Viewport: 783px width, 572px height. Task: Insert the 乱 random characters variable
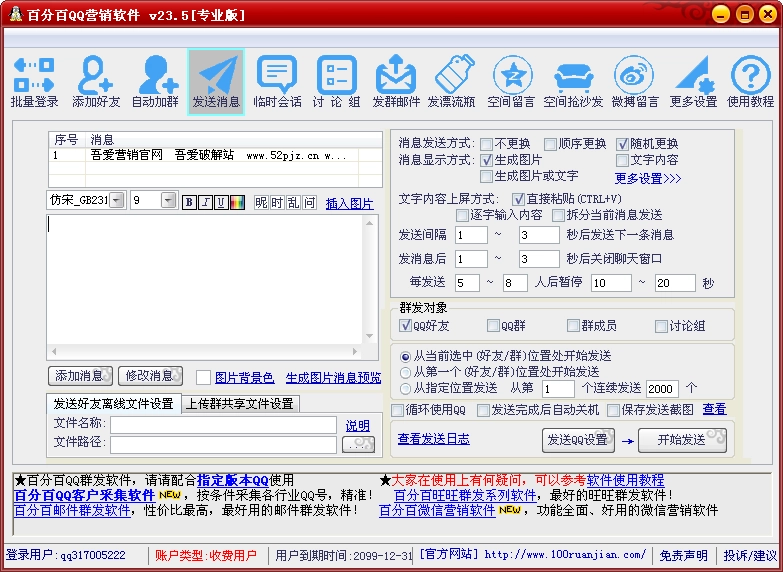coord(294,202)
